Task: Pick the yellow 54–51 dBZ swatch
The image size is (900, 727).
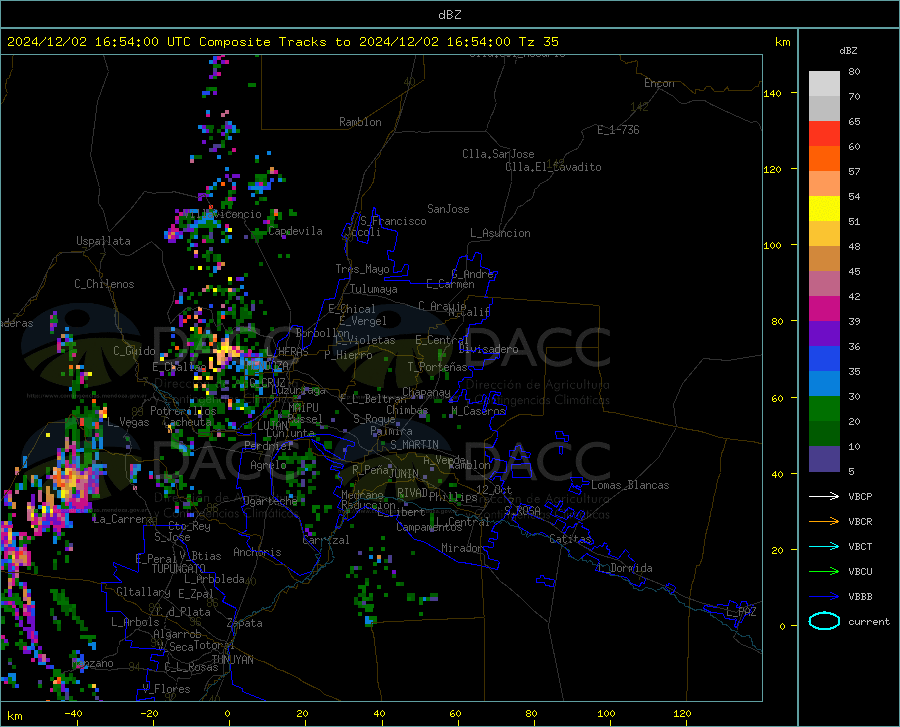Action: [824, 209]
